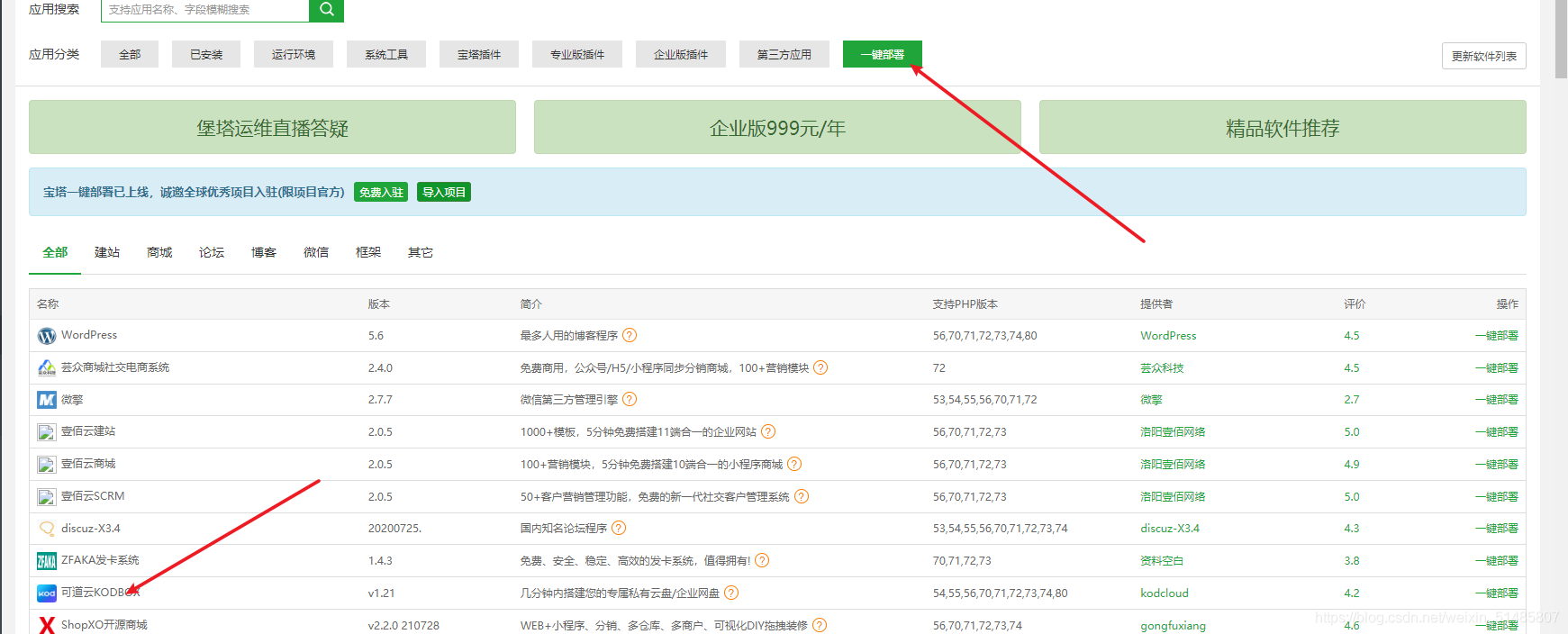Open help icon for WordPress description
Viewport: 1568px width, 634px height.
tap(630, 335)
